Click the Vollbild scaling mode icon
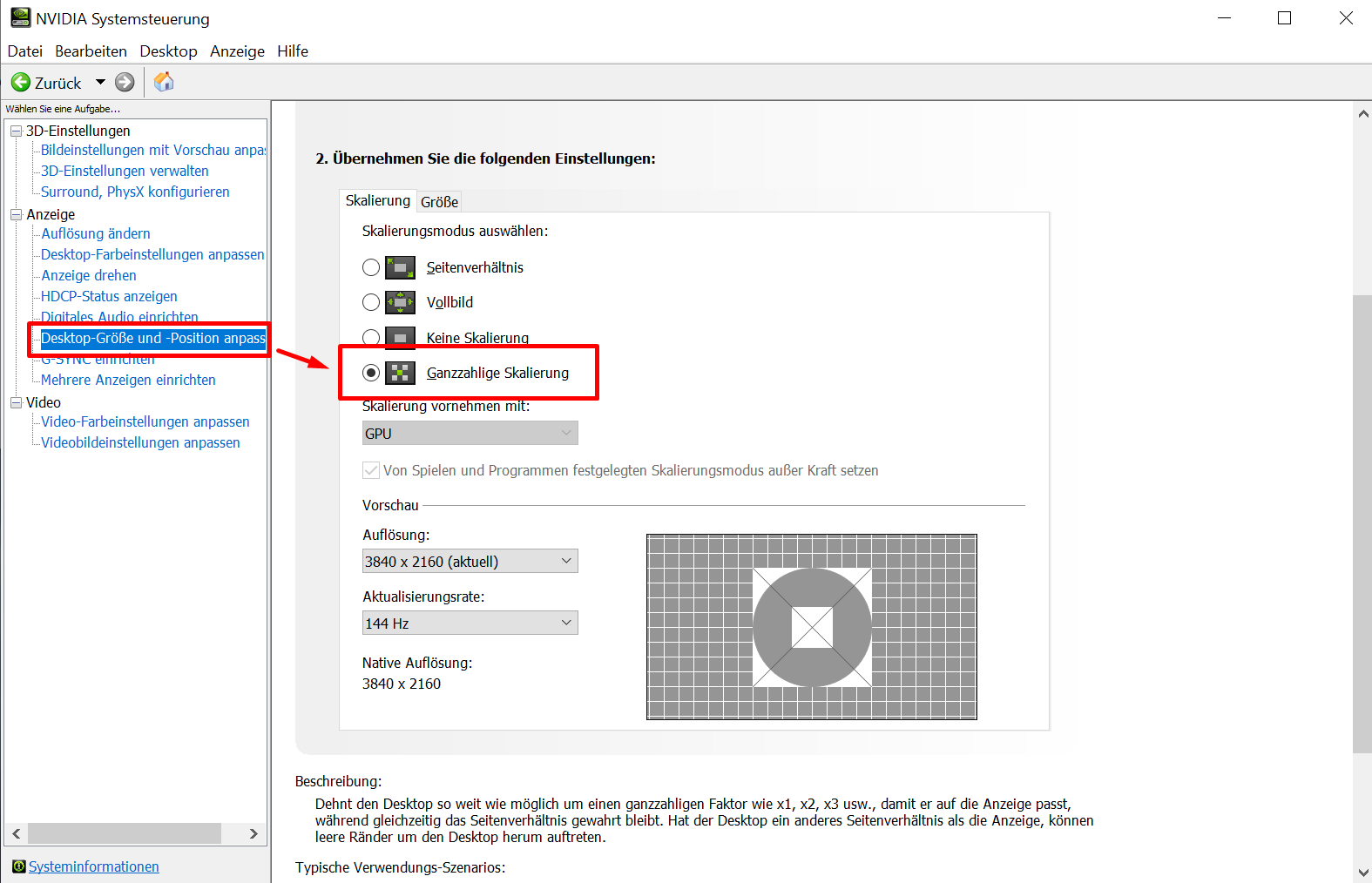Screen dimensions: 1372x883 (400, 302)
